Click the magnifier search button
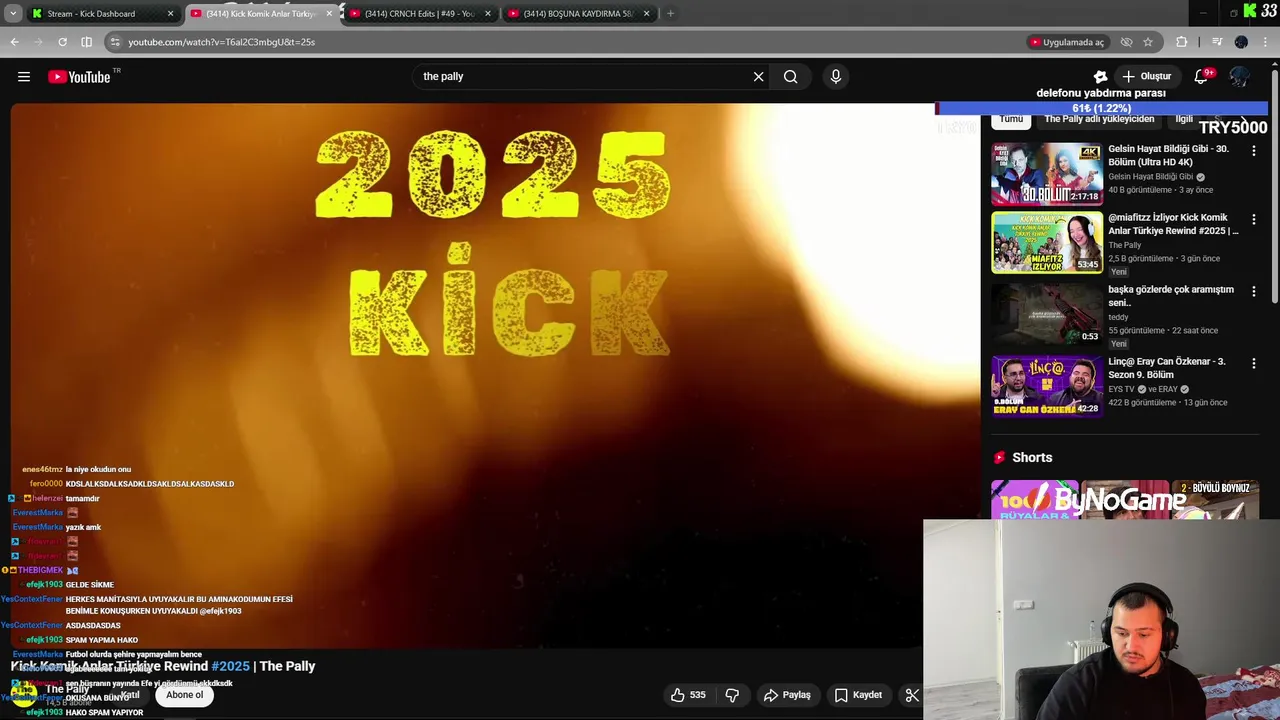Image resolution: width=1280 pixels, height=720 pixels. click(x=790, y=77)
